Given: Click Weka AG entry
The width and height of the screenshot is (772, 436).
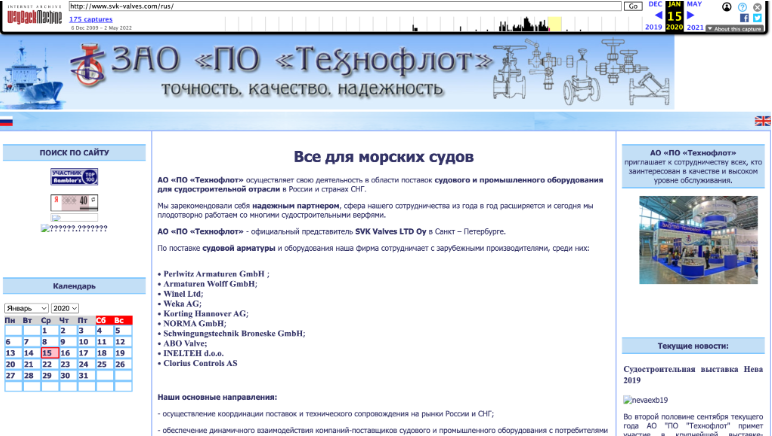Looking at the screenshot, I should 180,304.
